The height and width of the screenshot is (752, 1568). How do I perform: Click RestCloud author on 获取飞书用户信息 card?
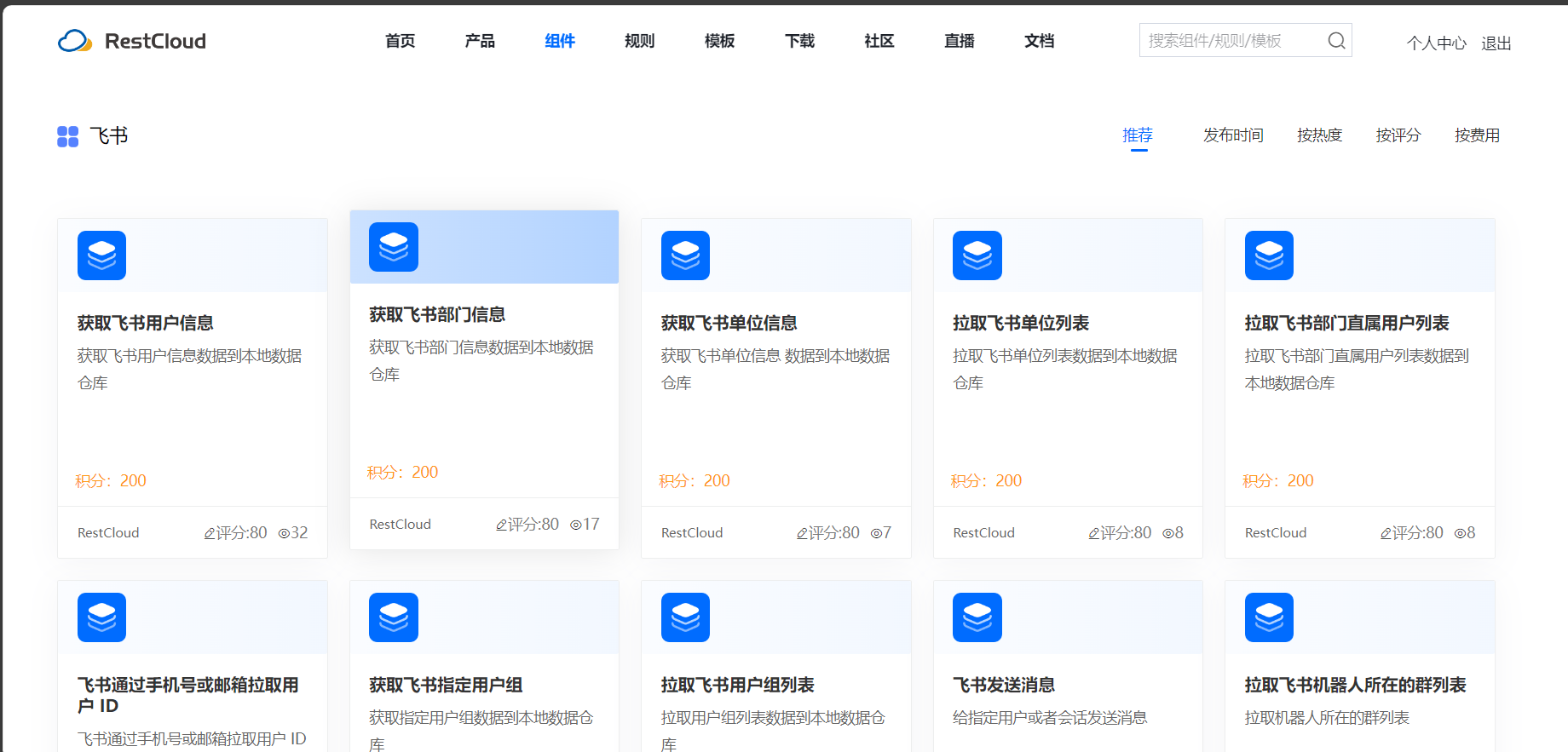108,533
